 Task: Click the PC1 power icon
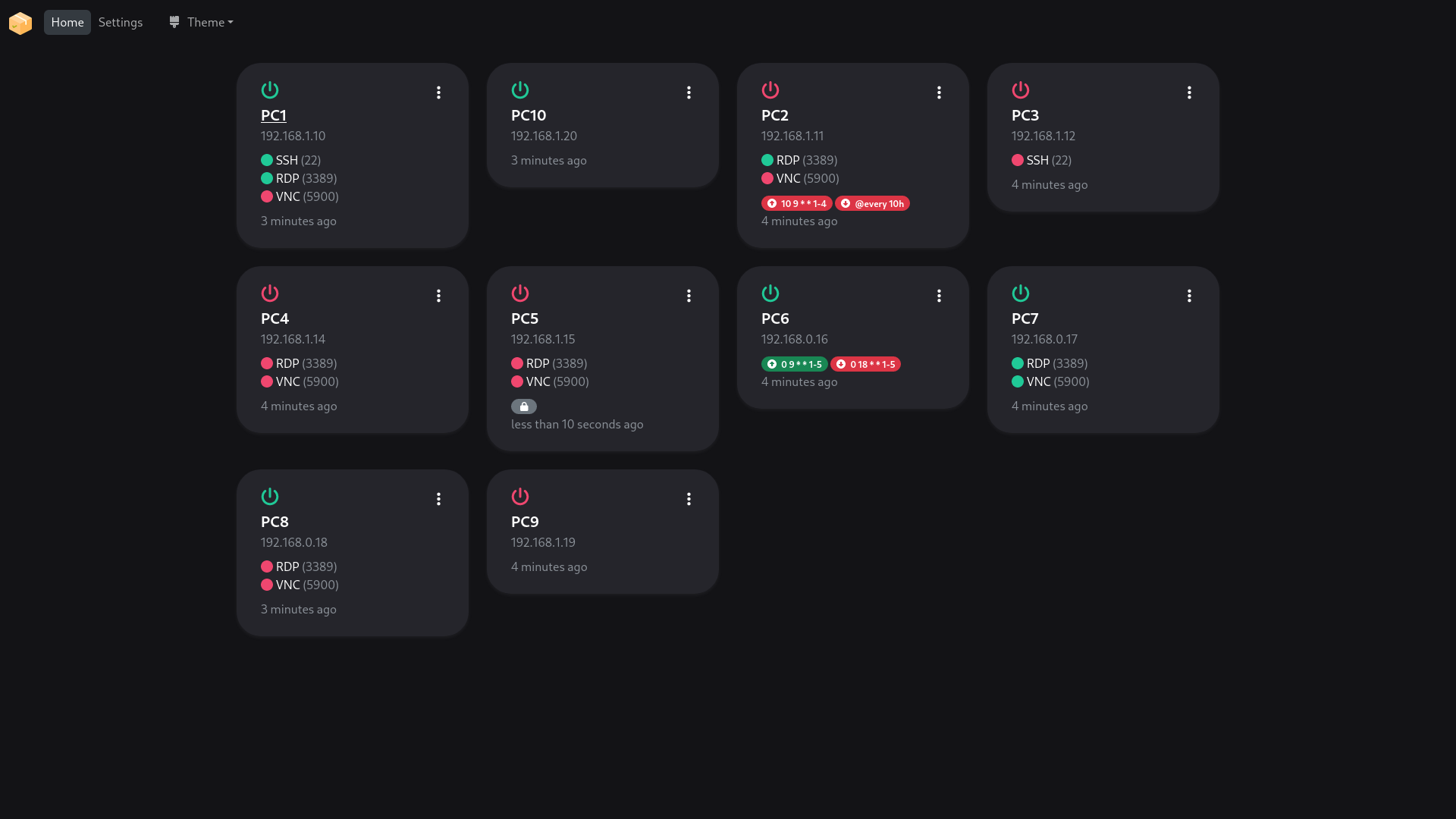pos(270,90)
